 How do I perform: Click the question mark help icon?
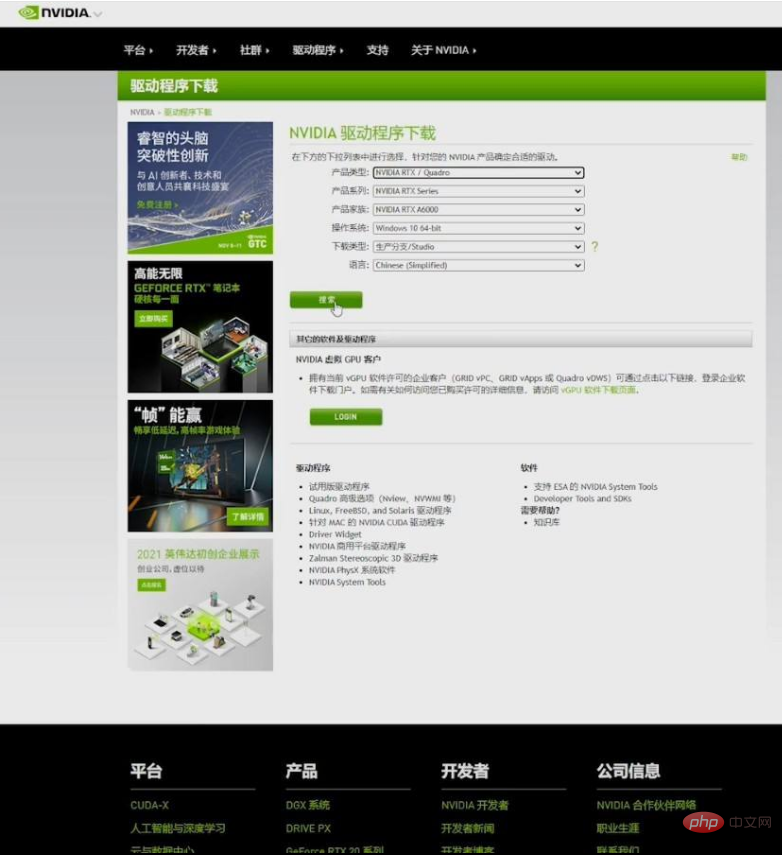coord(594,246)
